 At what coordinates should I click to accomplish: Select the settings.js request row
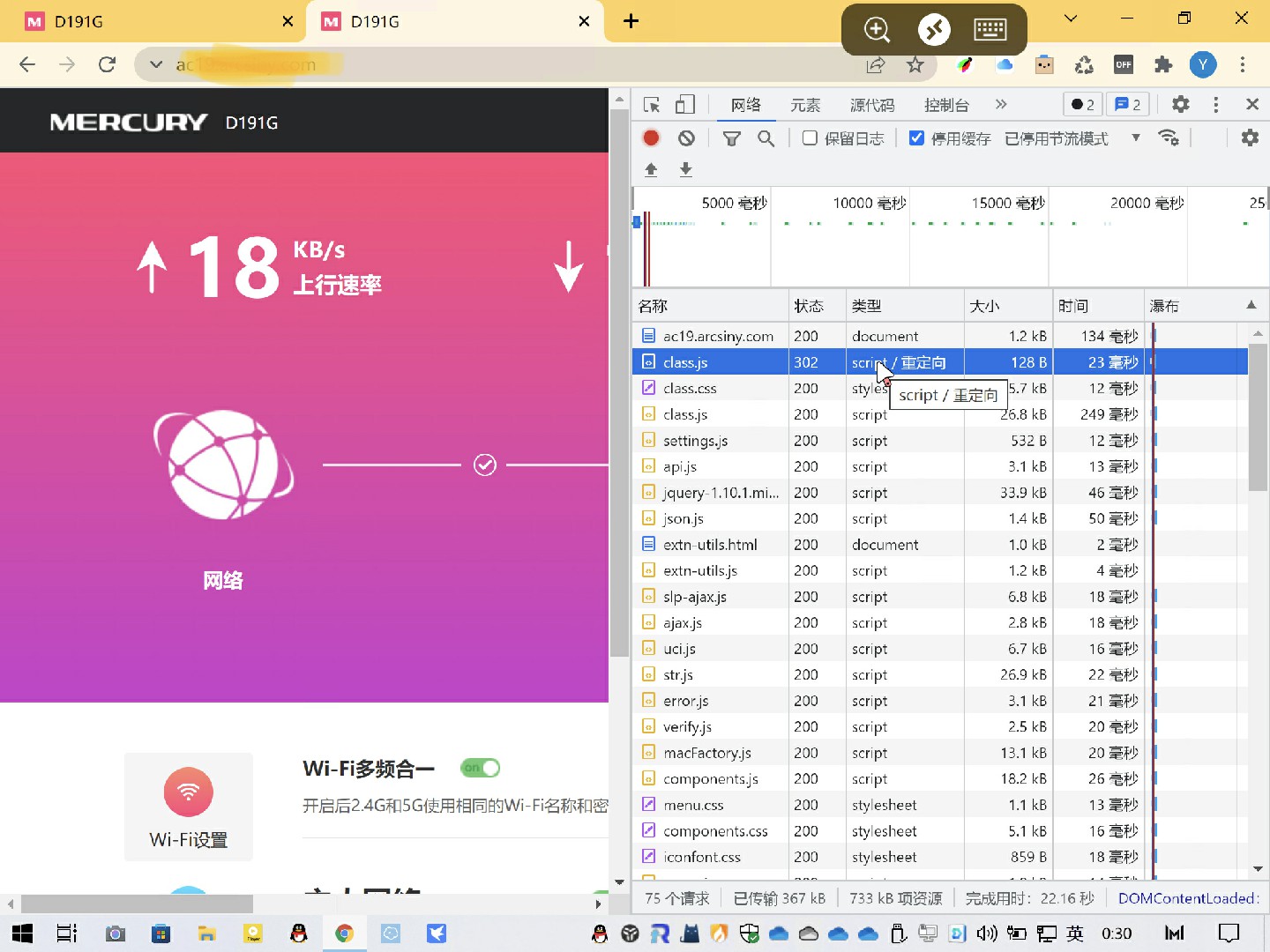[x=695, y=441]
